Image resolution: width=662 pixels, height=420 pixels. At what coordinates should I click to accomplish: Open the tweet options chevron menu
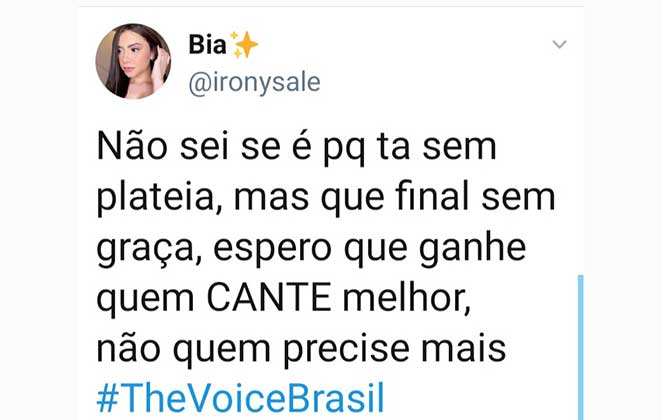tap(559, 44)
